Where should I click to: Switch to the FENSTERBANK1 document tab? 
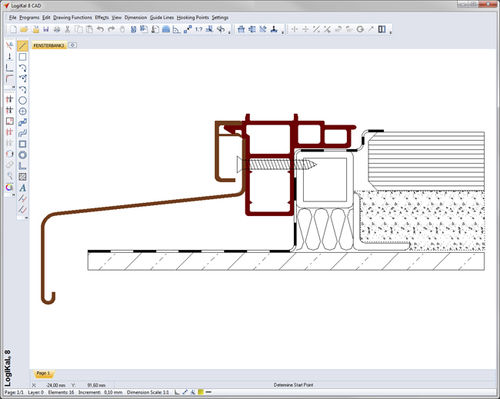(x=49, y=45)
